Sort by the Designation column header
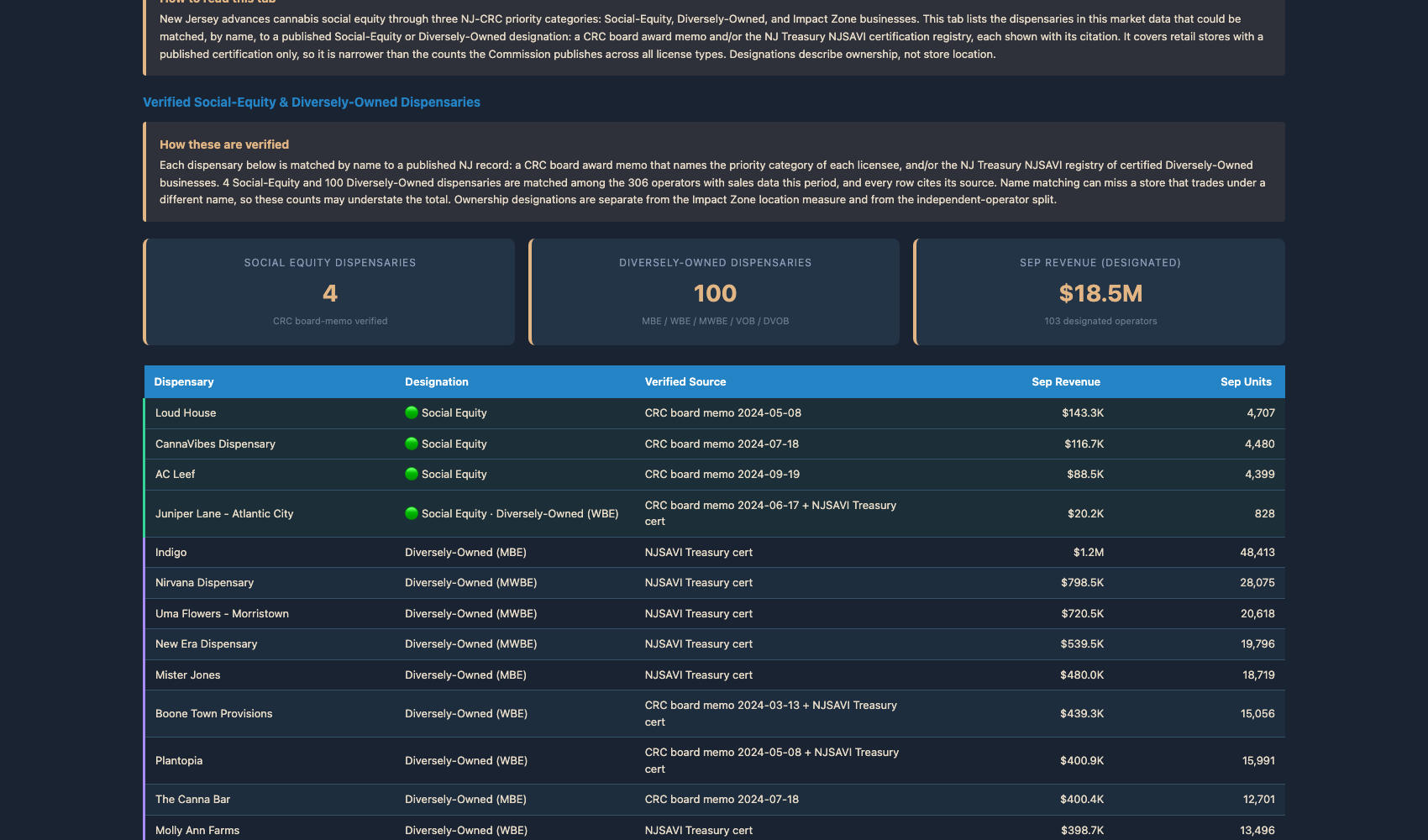 click(437, 381)
